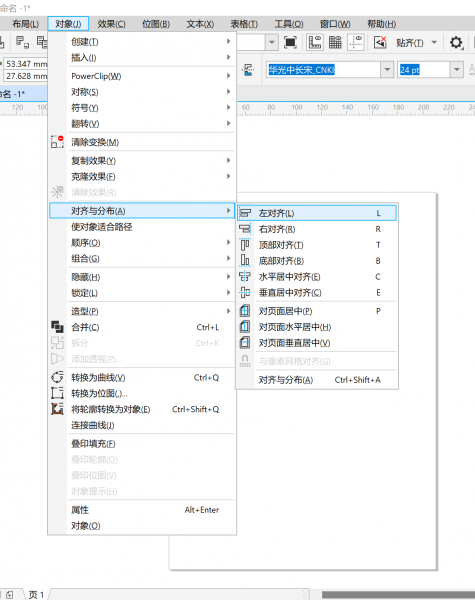Expand the 对称(S) submenu
Image resolution: width=475 pixels, height=600 pixels.
pyautogui.click(x=142, y=92)
